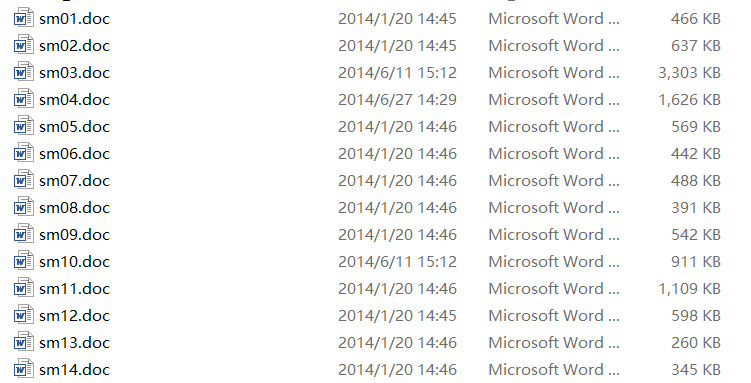This screenshot has height=383, width=751.
Task: Click the Word document icon beside sm03.doc
Action: pos(23,72)
